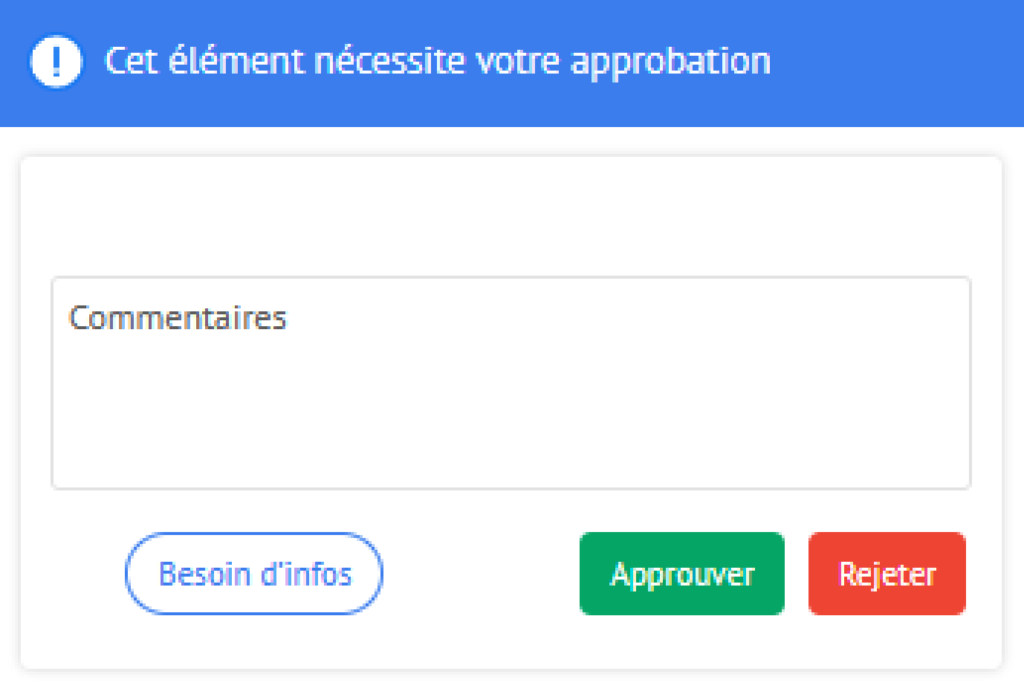
Task: Tap the notification alert symbol
Action: point(57,62)
